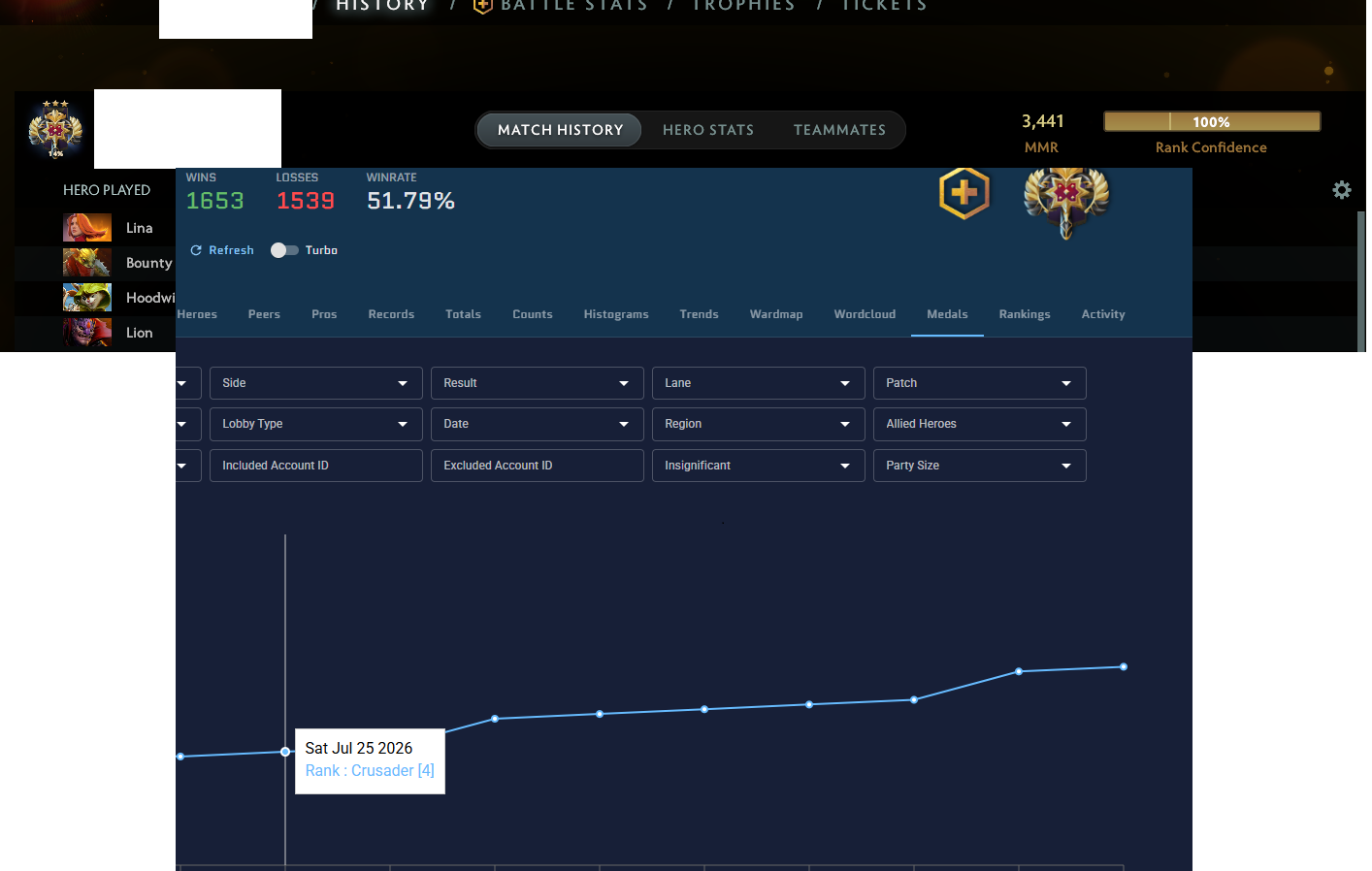The image size is (1372, 871).
Task: Switch to the Records tab
Action: [391, 314]
